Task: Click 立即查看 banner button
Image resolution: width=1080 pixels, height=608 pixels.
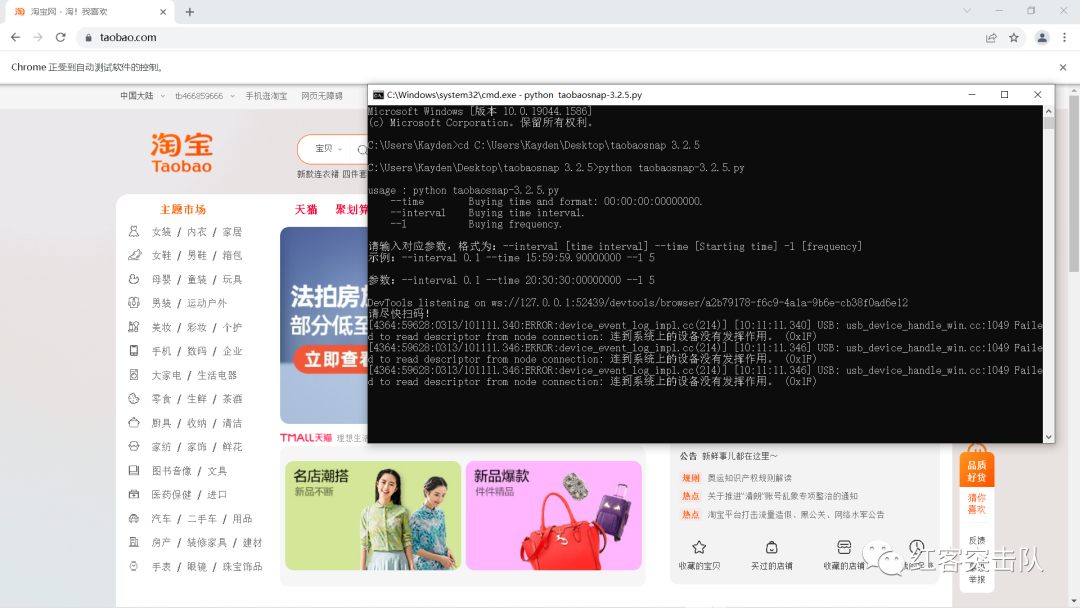Action: pos(331,359)
